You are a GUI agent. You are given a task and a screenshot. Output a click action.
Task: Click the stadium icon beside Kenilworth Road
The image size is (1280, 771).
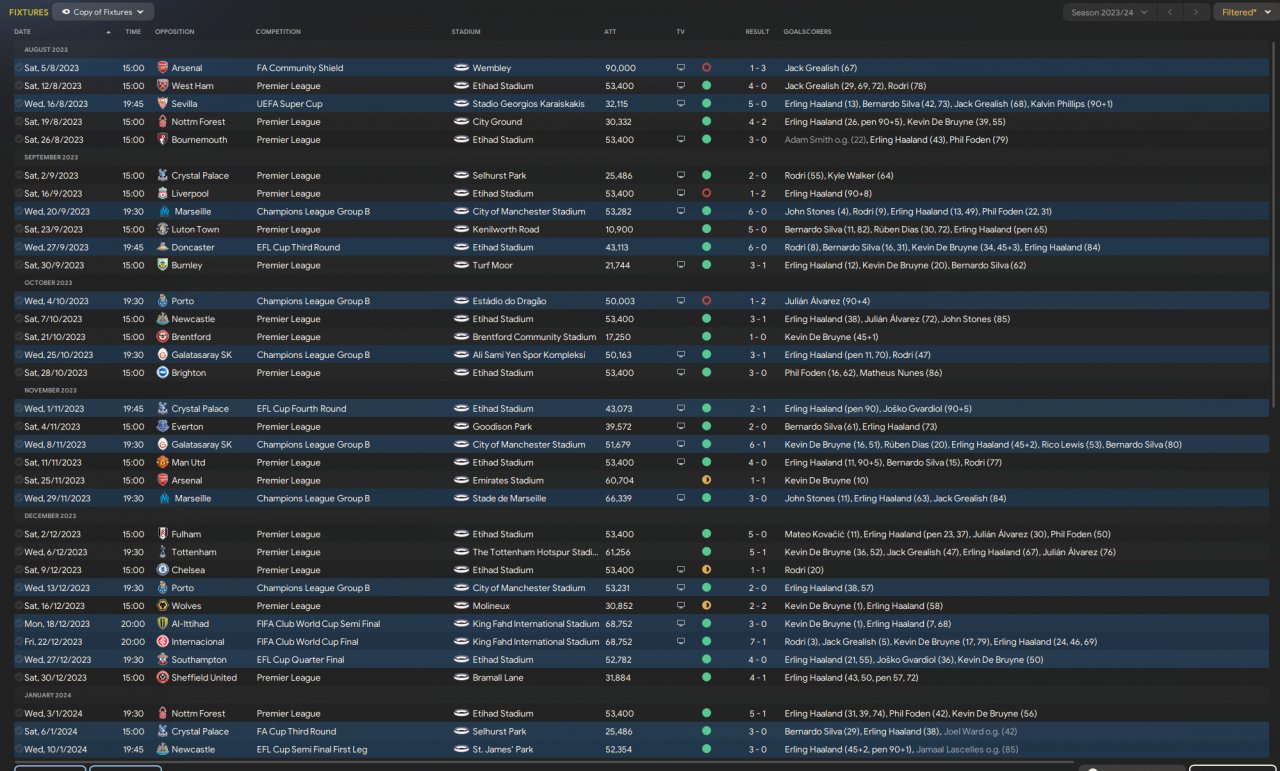coord(461,230)
